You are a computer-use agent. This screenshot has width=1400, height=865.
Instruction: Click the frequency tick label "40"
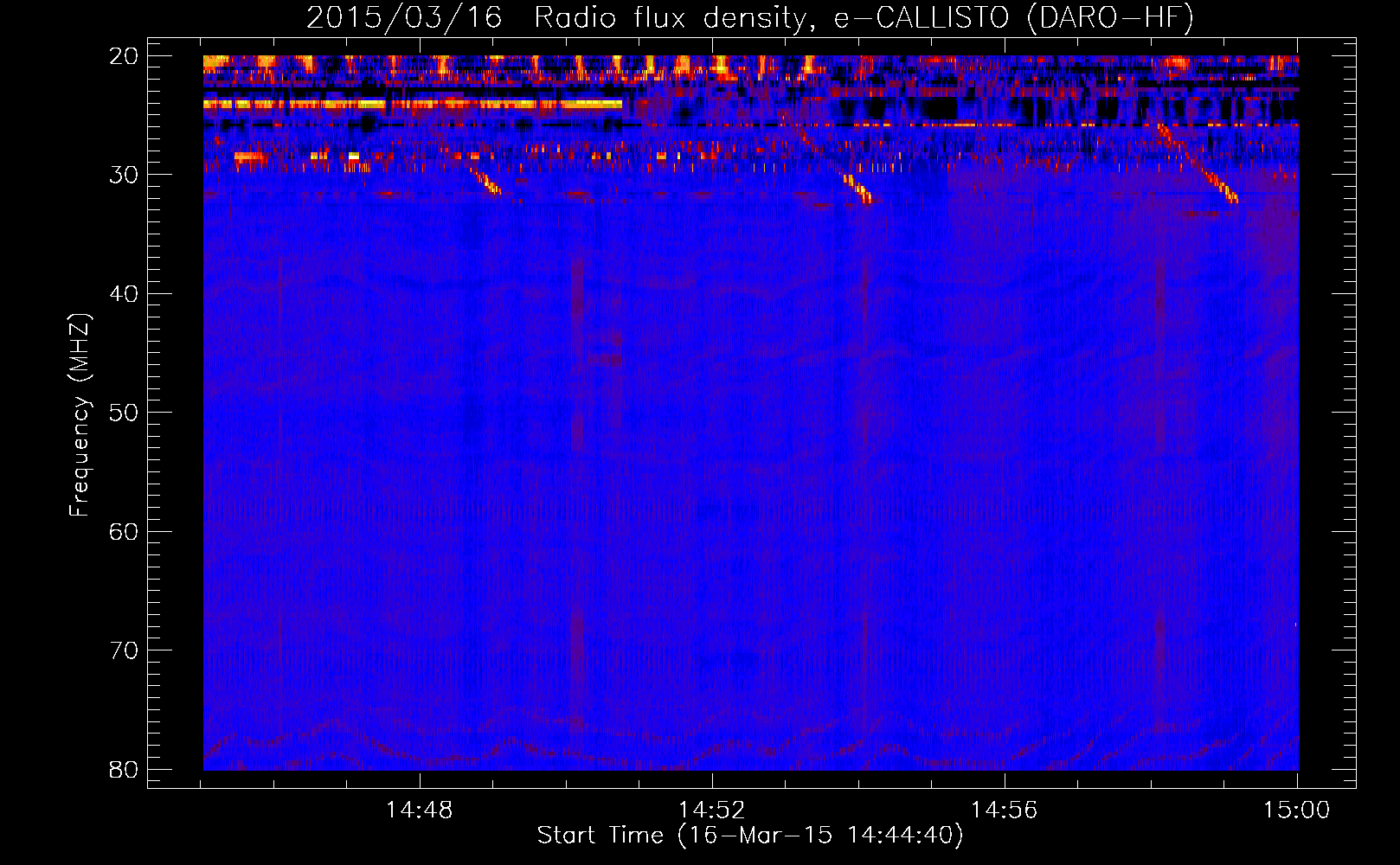point(124,294)
